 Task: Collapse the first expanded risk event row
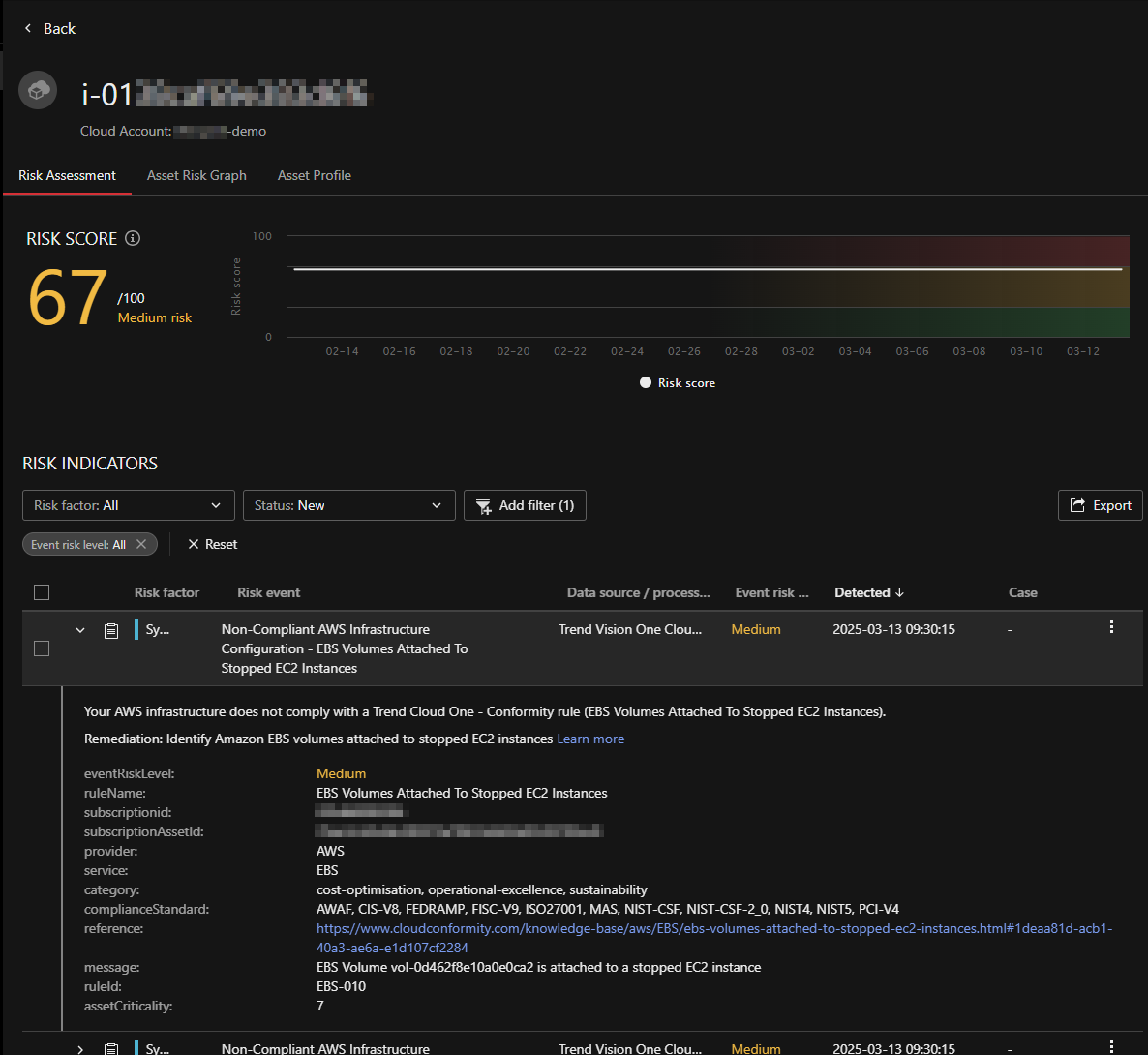80,630
